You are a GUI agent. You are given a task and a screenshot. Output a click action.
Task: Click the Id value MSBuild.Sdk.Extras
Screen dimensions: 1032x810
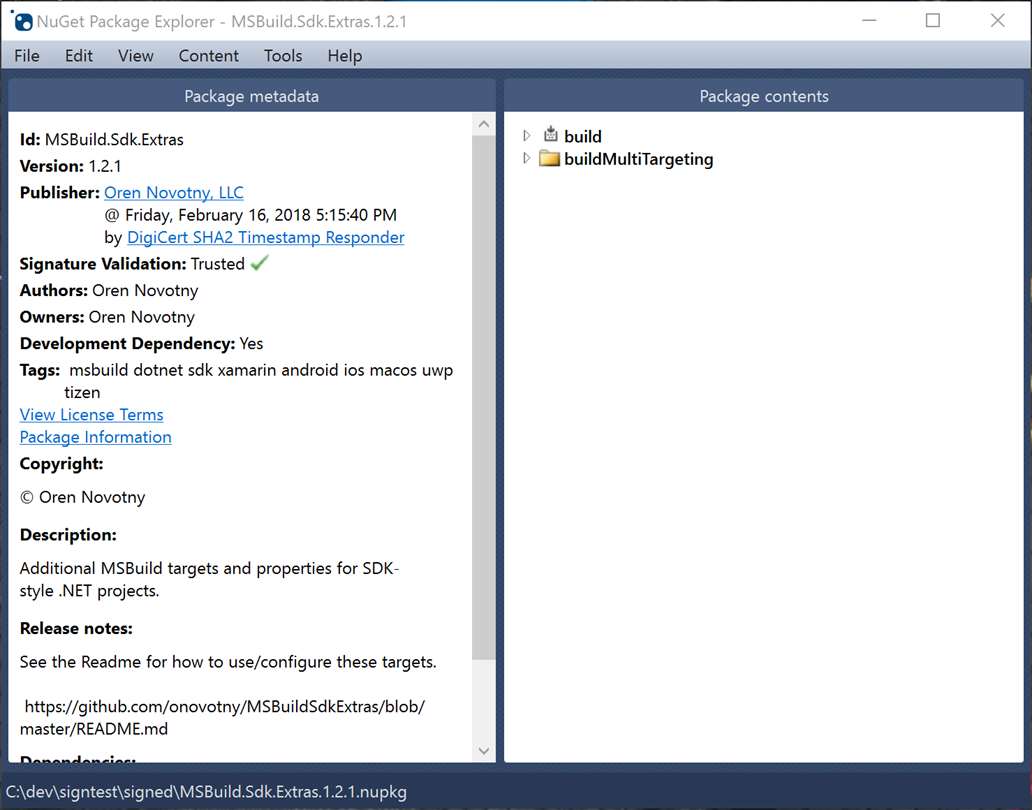click(x=114, y=139)
